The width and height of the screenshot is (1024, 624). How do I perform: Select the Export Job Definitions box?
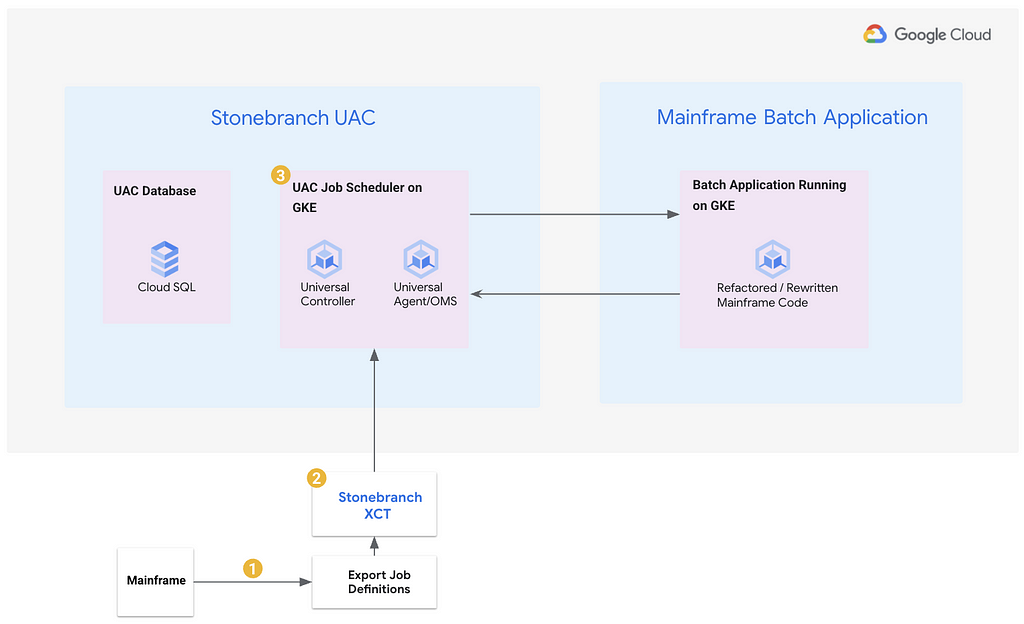[374, 582]
